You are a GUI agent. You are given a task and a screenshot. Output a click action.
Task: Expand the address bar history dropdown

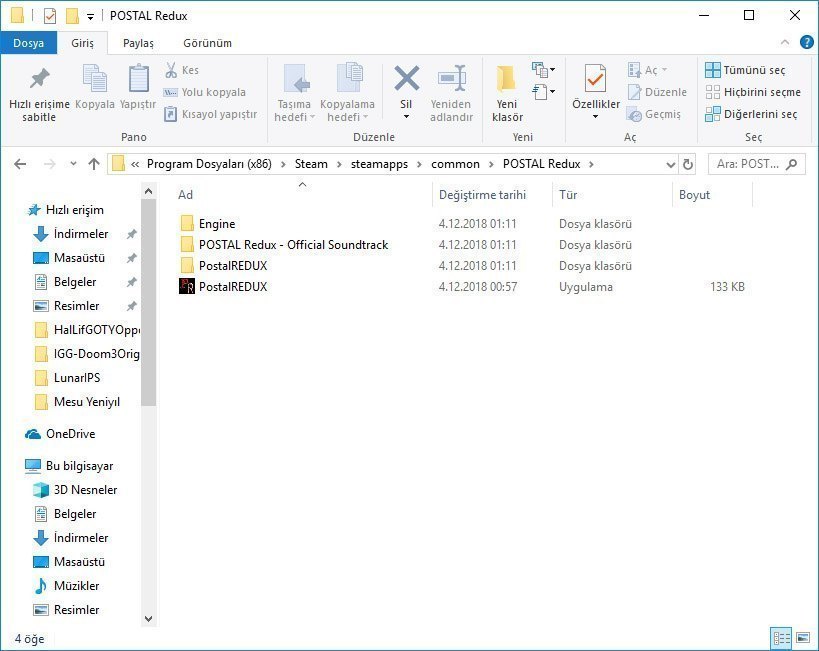click(671, 165)
